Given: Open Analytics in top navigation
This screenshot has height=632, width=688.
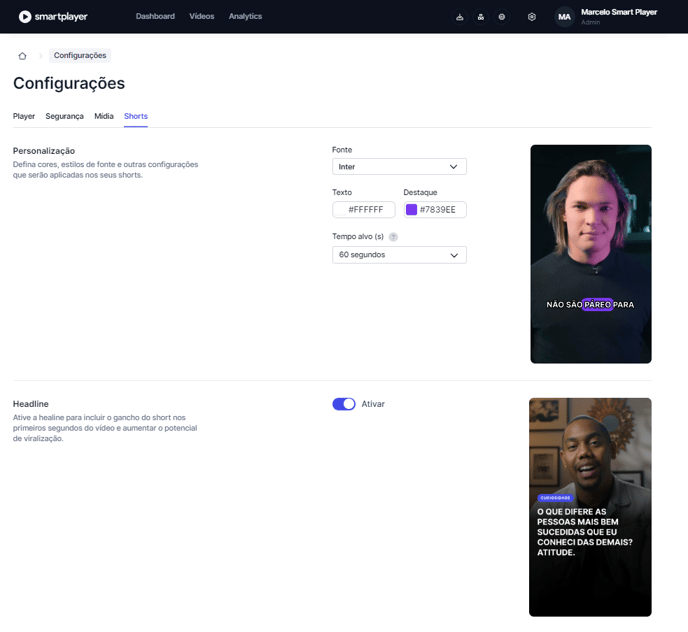Looking at the screenshot, I should click(x=245, y=16).
